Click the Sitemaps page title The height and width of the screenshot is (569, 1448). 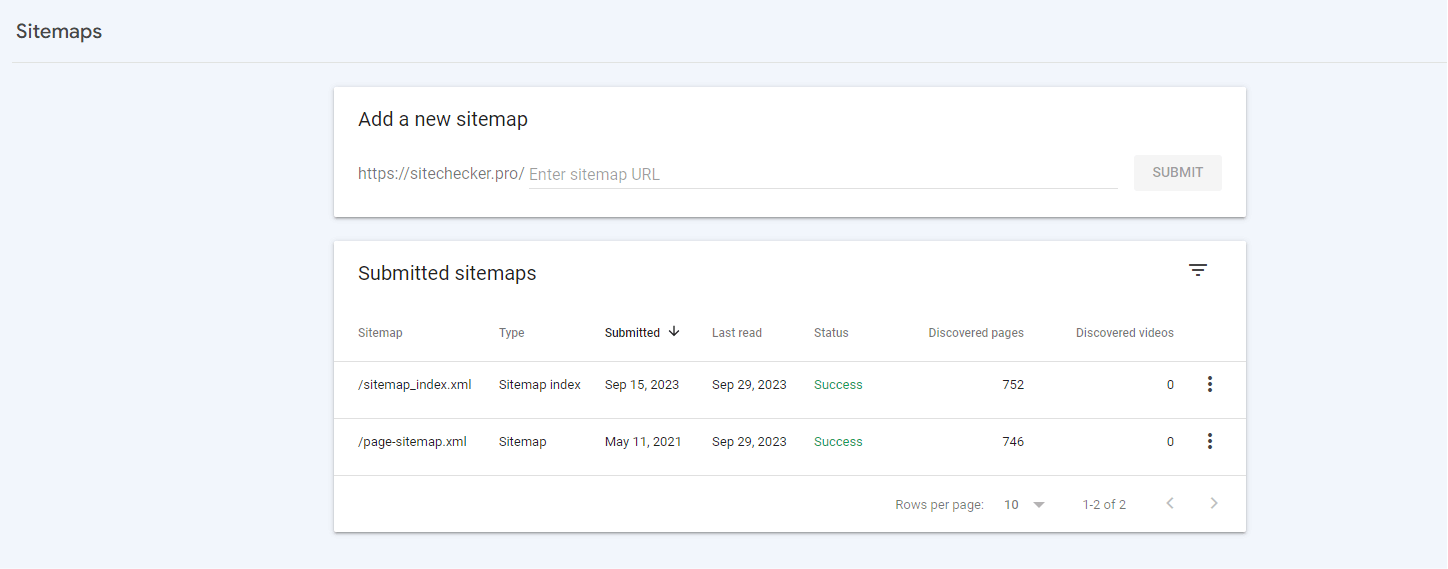pyautogui.click(x=59, y=31)
